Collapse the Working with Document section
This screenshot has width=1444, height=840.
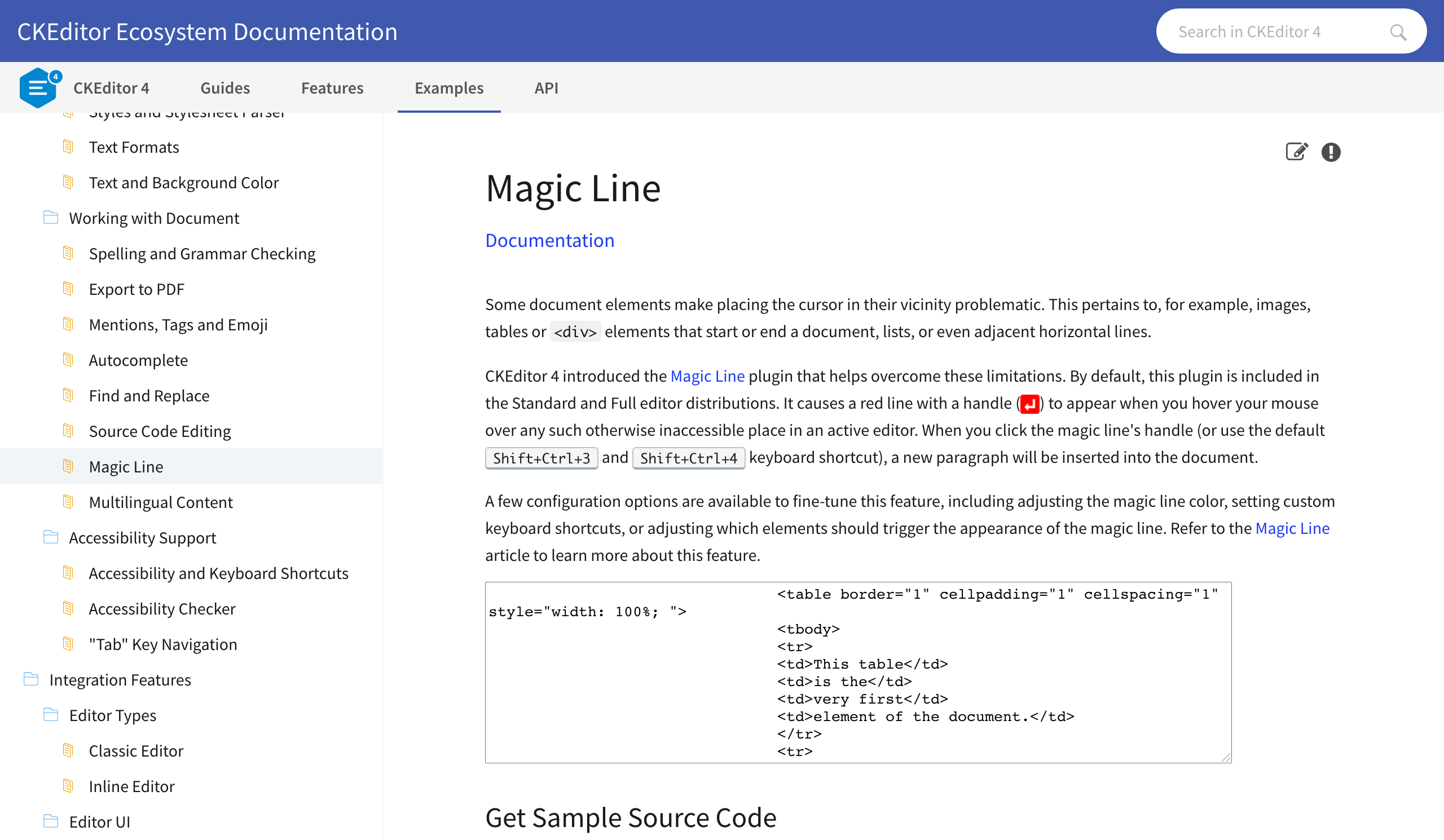click(154, 218)
